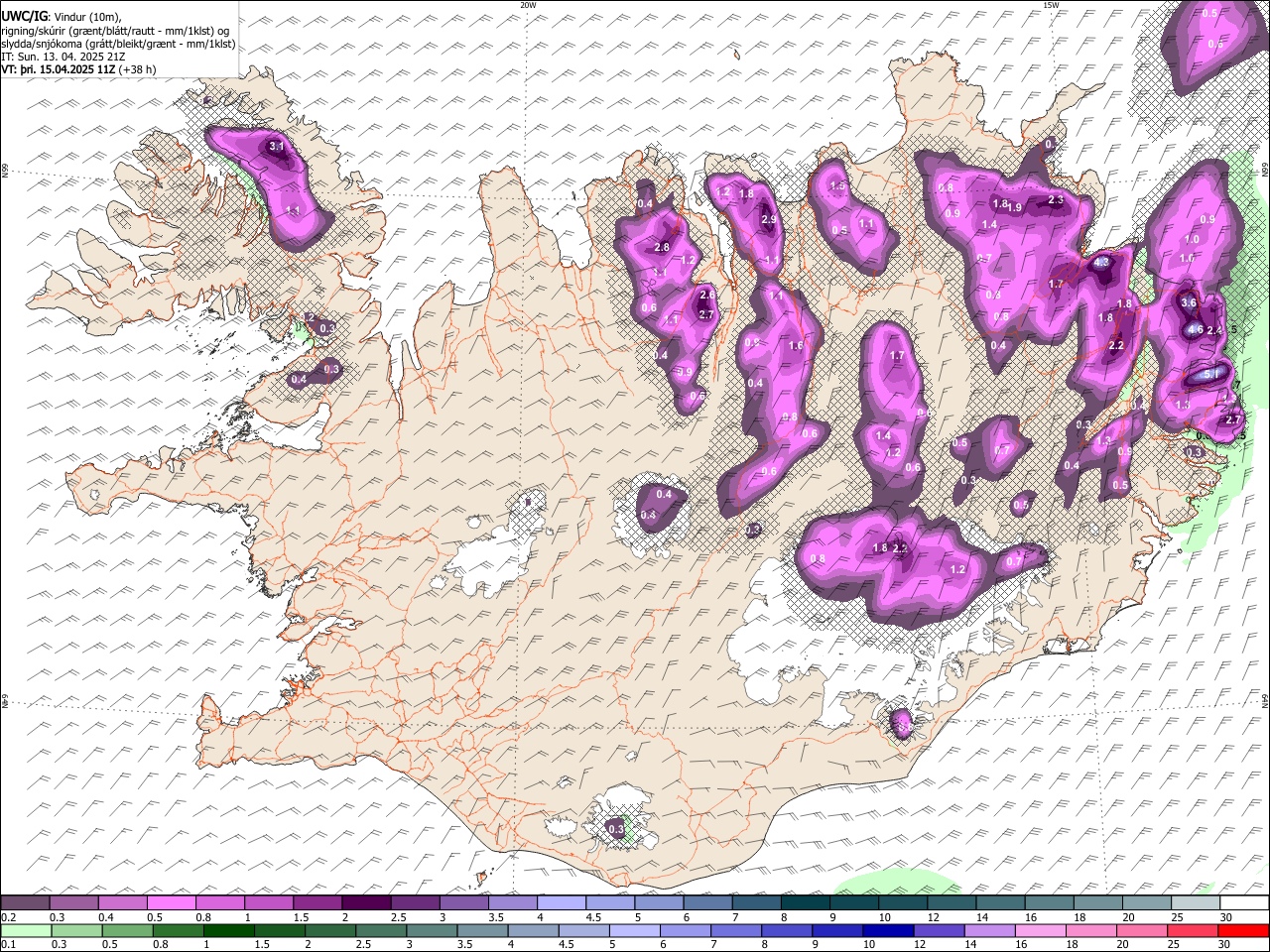Click the 4.3 peak value in the northeast
The width and height of the screenshot is (1270, 952).
(x=1100, y=263)
